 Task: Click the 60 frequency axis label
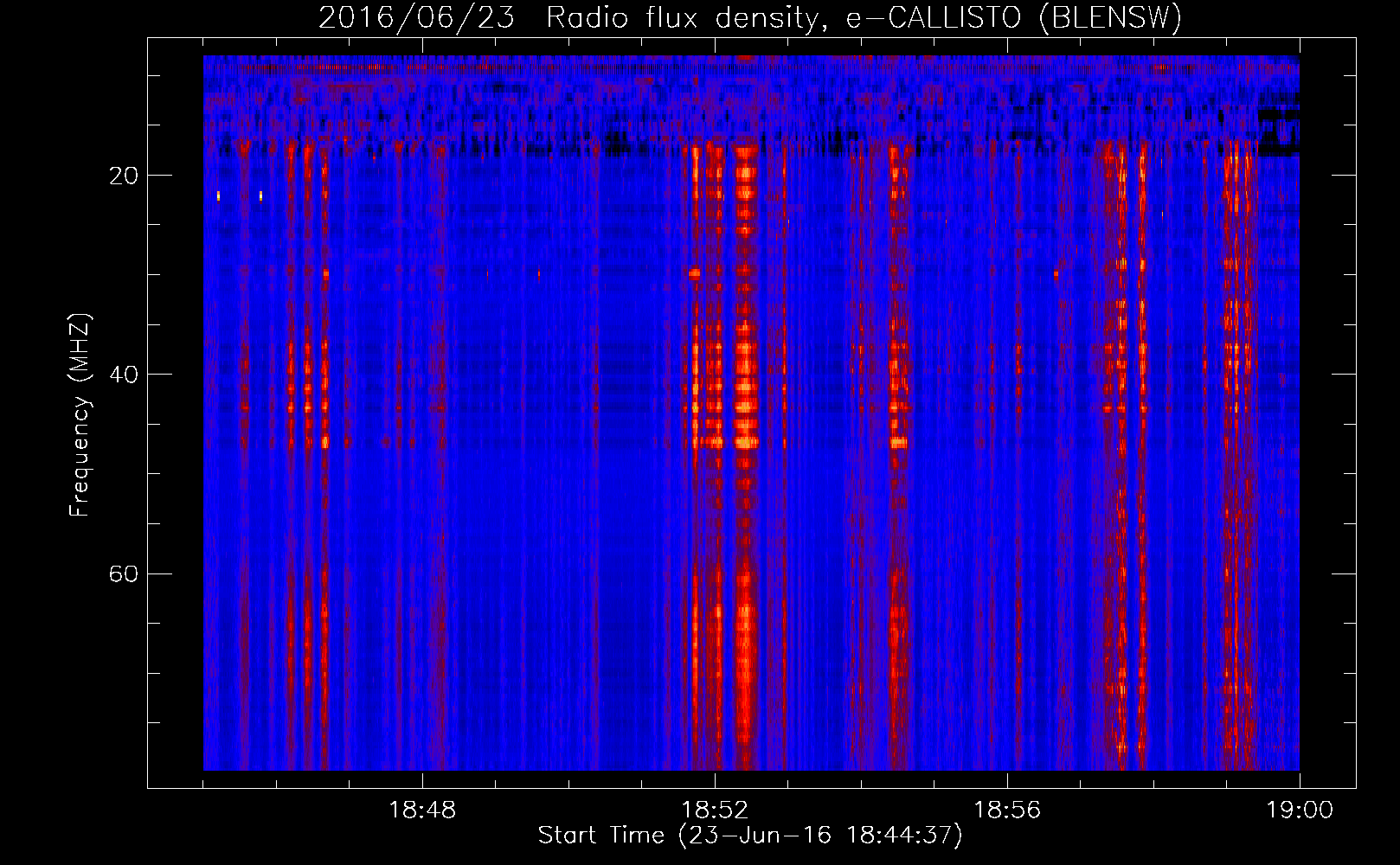(x=124, y=573)
